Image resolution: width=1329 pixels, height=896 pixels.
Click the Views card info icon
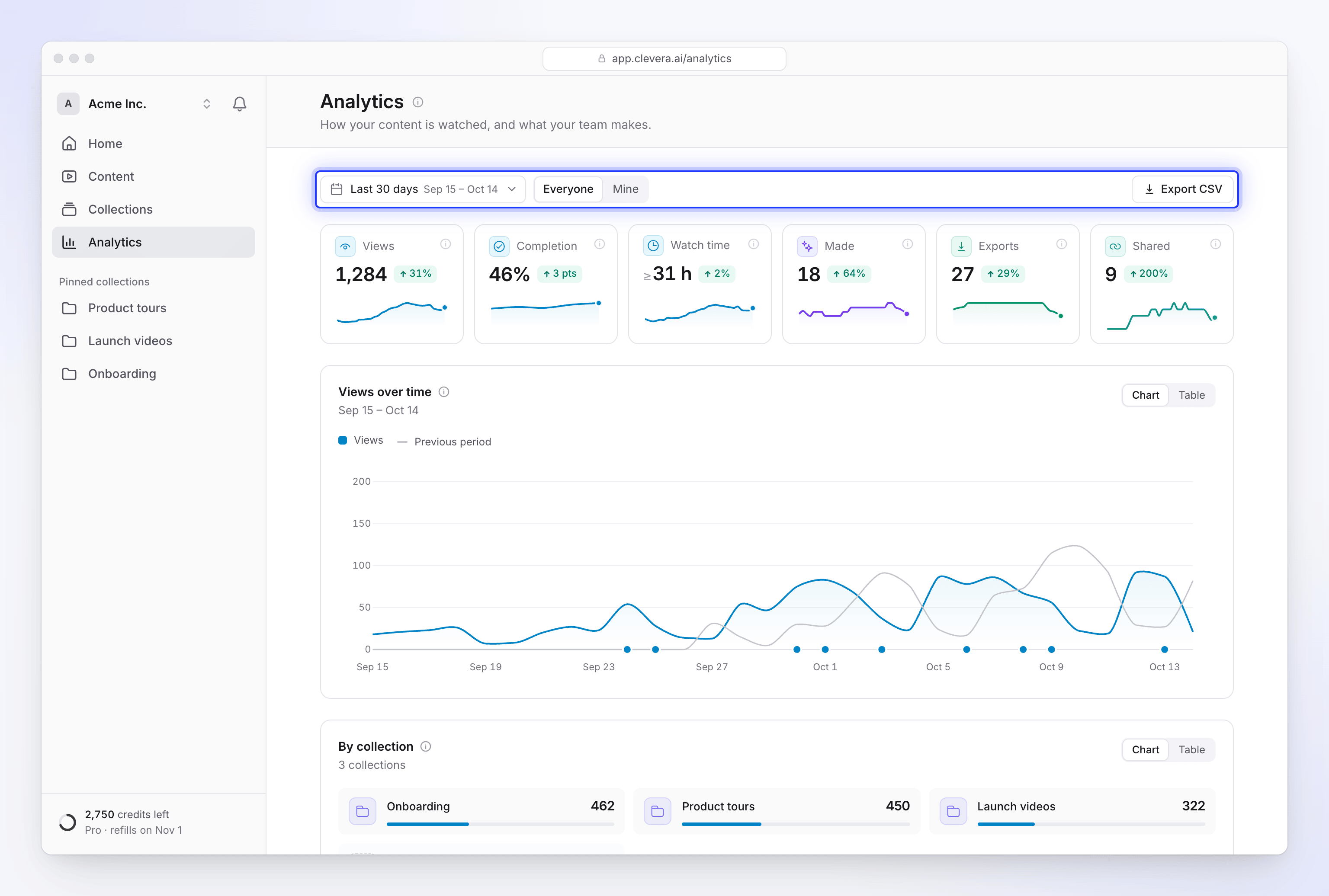coord(445,244)
